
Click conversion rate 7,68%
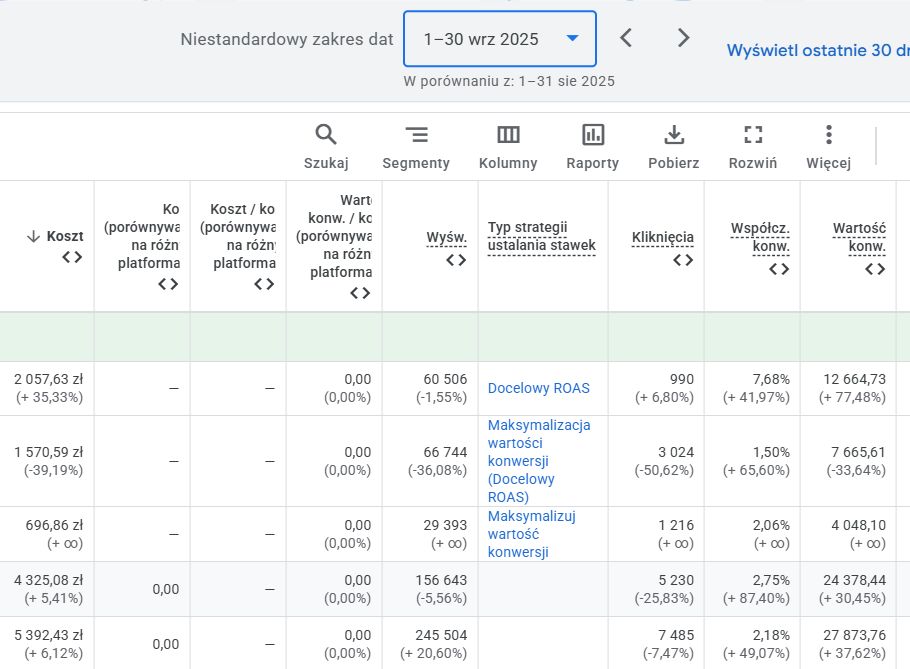pos(771,379)
